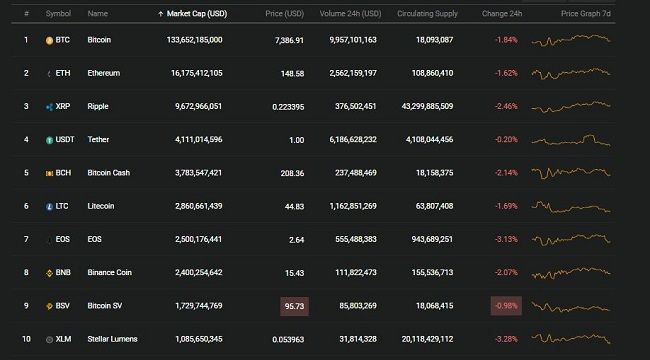Image resolution: width=650 pixels, height=360 pixels.
Task: Open Litecoin's 7-day price graph
Action: click(571, 206)
